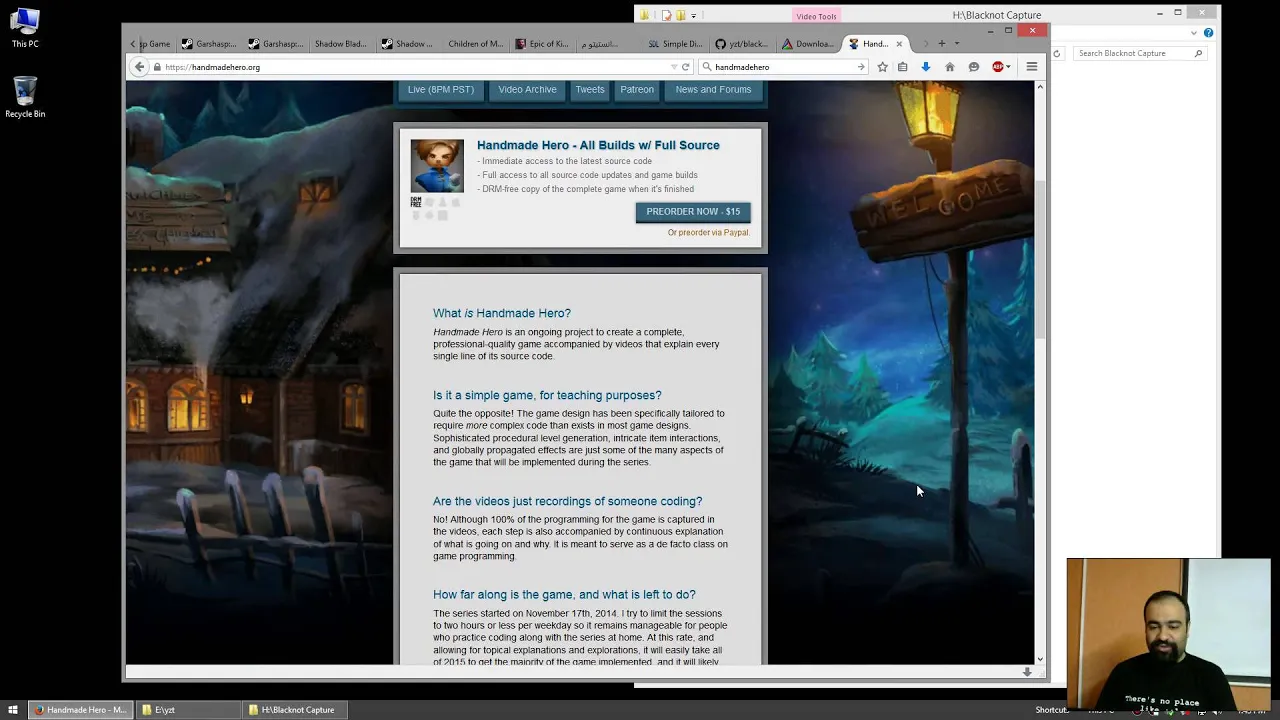
Task: Open This PC desktop icon
Action: click(25, 29)
